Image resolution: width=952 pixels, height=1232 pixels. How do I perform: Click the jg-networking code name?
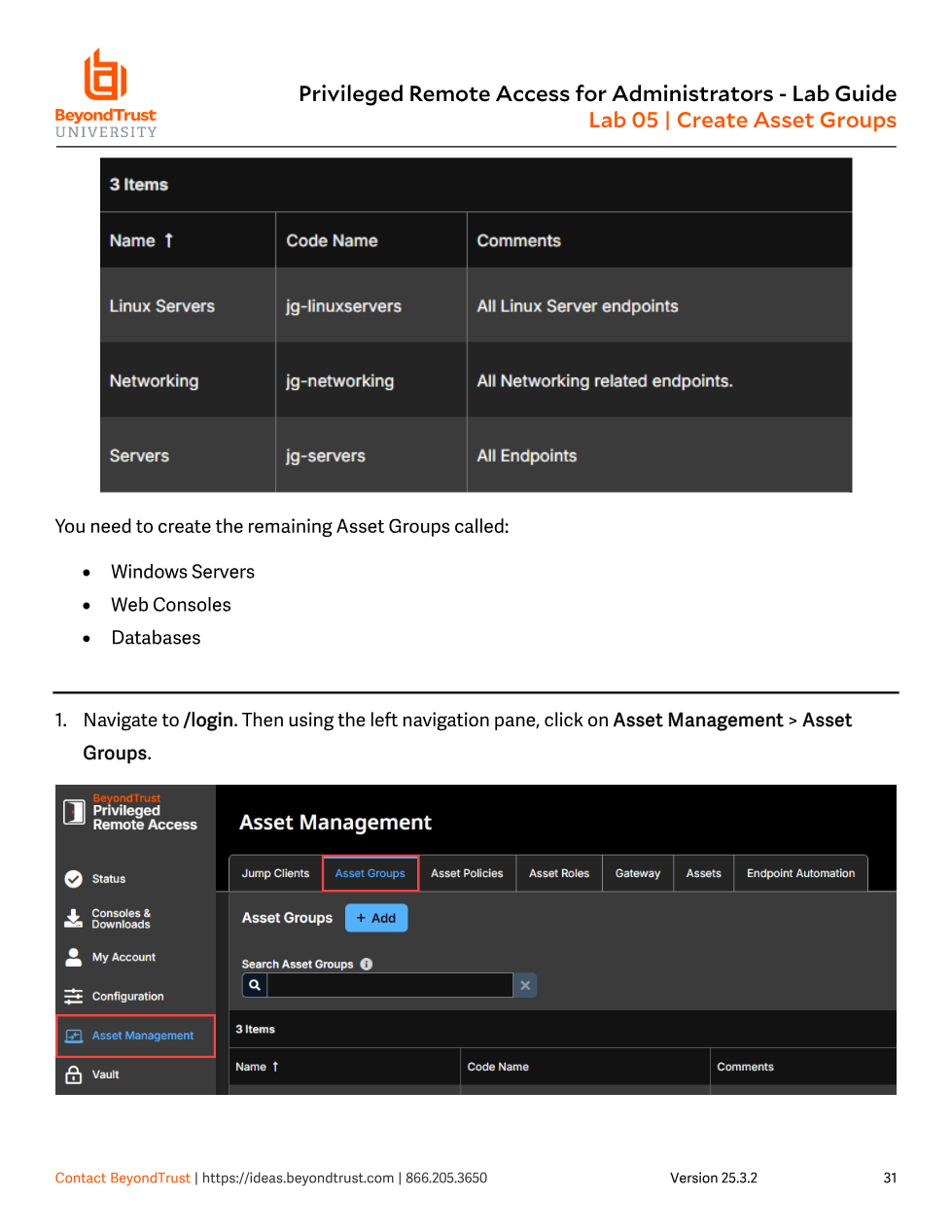[339, 381]
